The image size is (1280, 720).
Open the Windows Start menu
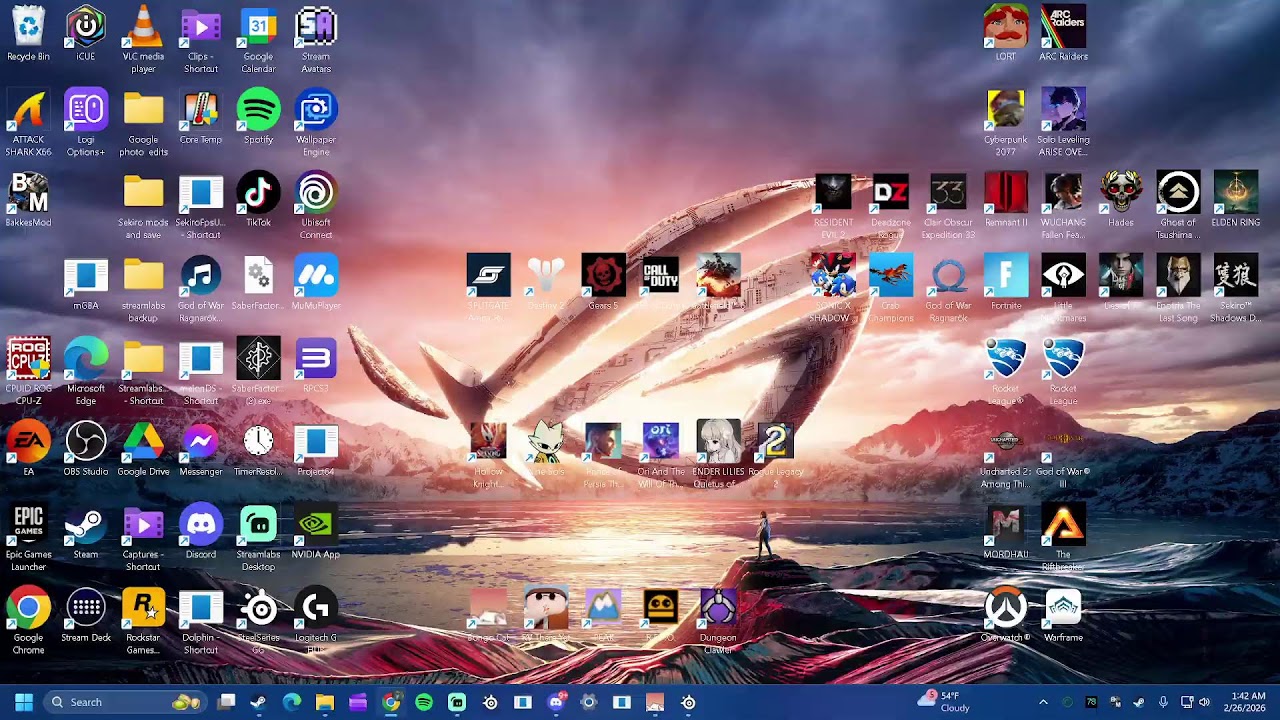point(24,702)
